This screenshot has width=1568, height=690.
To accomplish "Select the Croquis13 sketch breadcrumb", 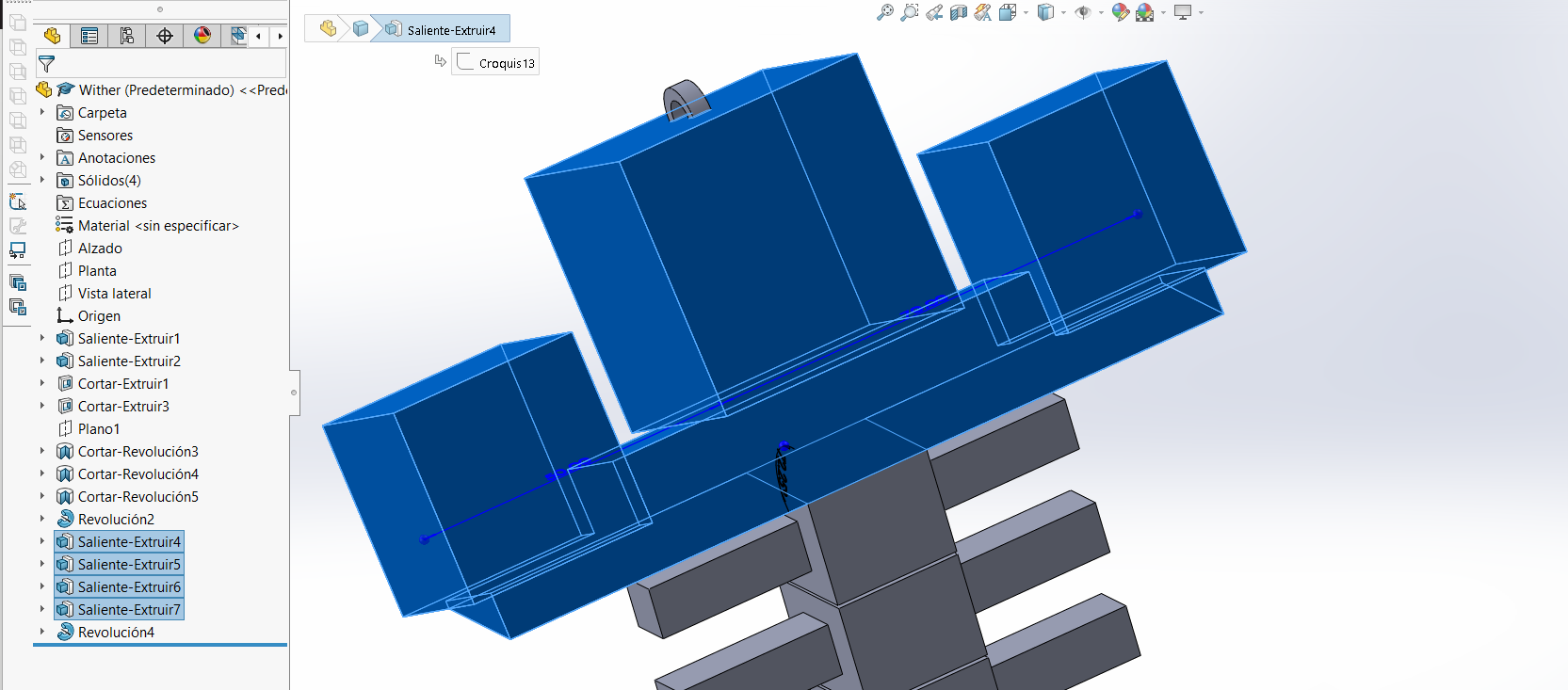I will click(495, 63).
